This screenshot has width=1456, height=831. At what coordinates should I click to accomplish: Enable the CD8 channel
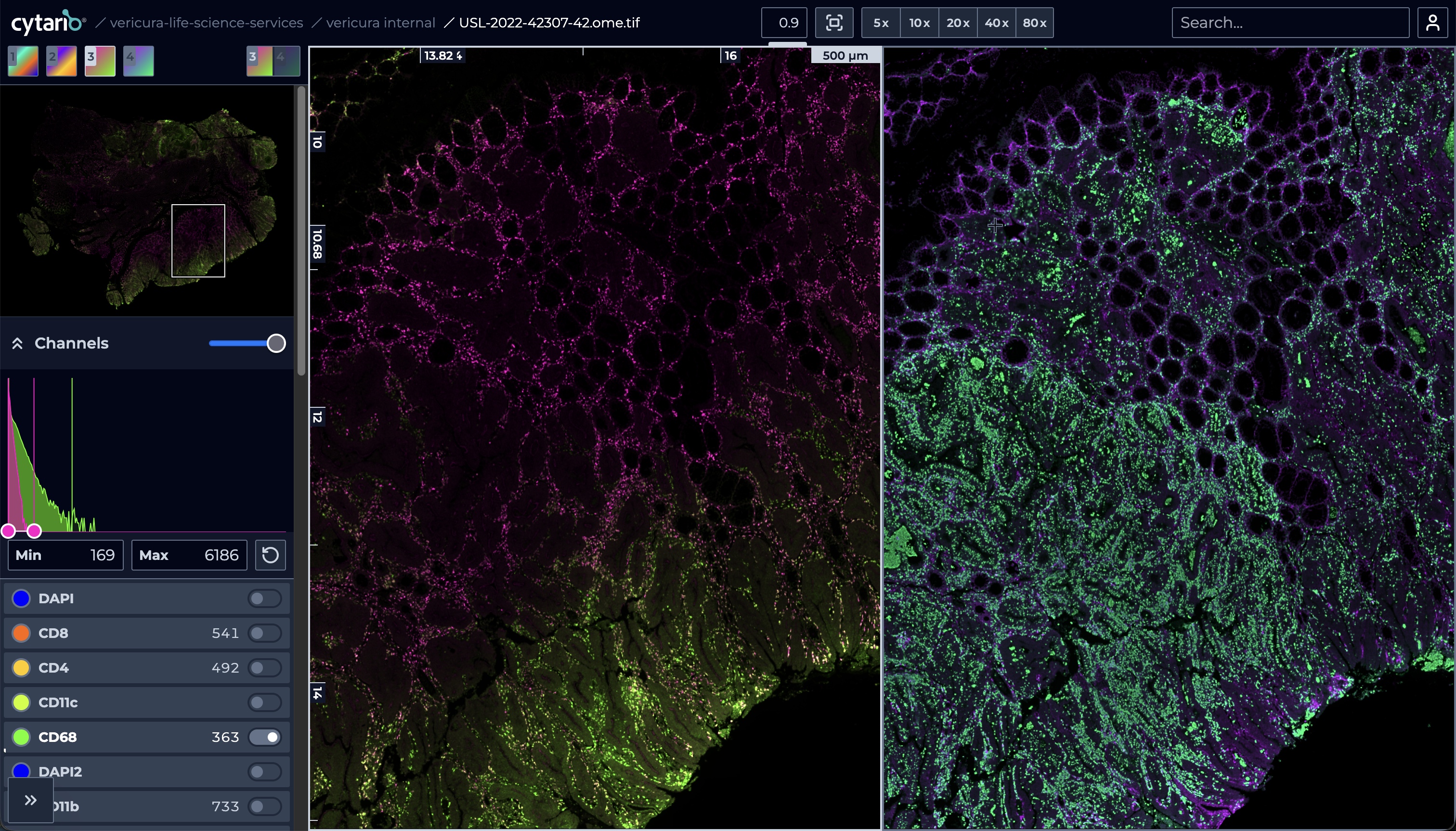264,634
